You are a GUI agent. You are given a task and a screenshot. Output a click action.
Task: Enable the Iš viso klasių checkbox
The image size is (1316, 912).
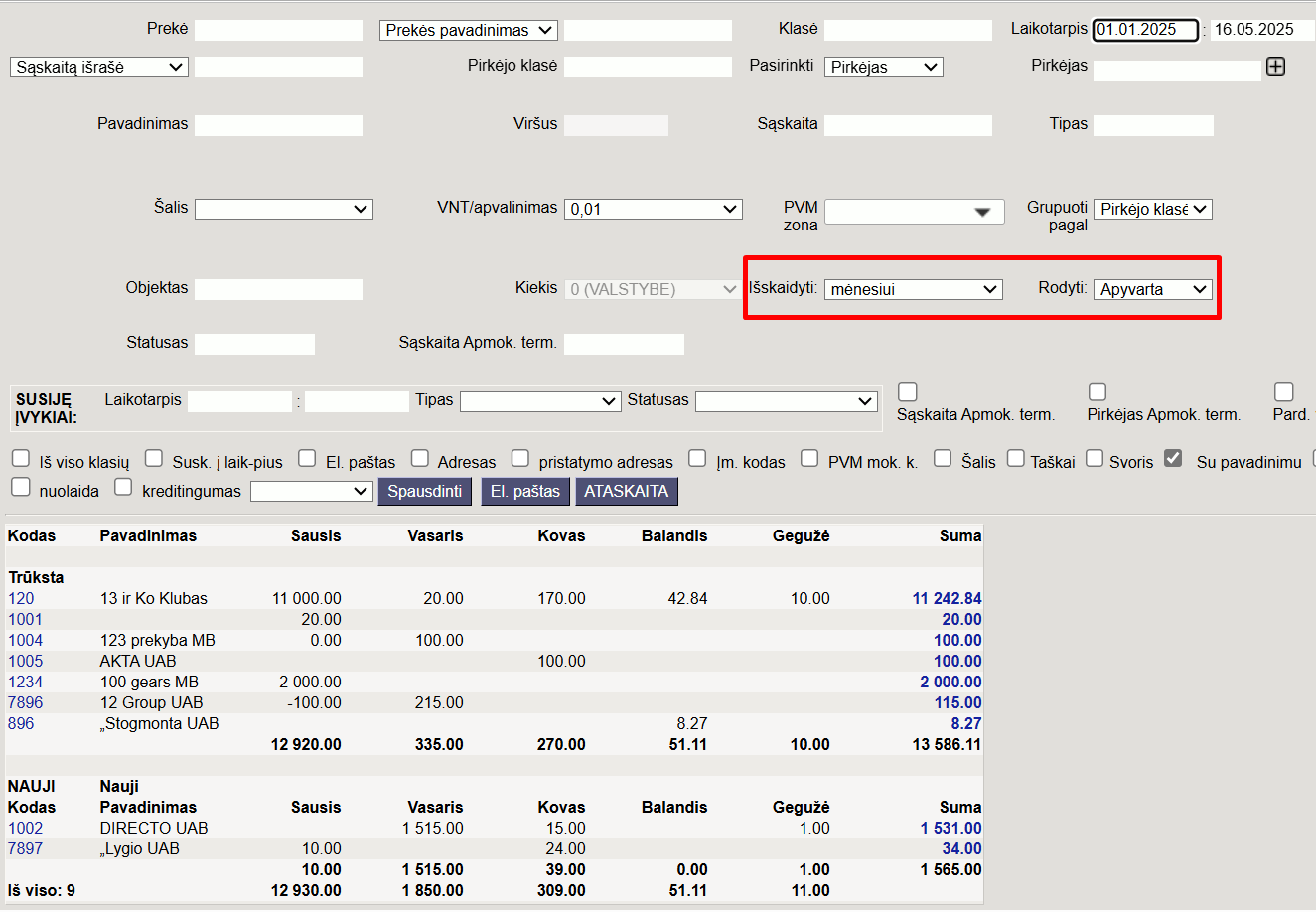click(x=21, y=458)
